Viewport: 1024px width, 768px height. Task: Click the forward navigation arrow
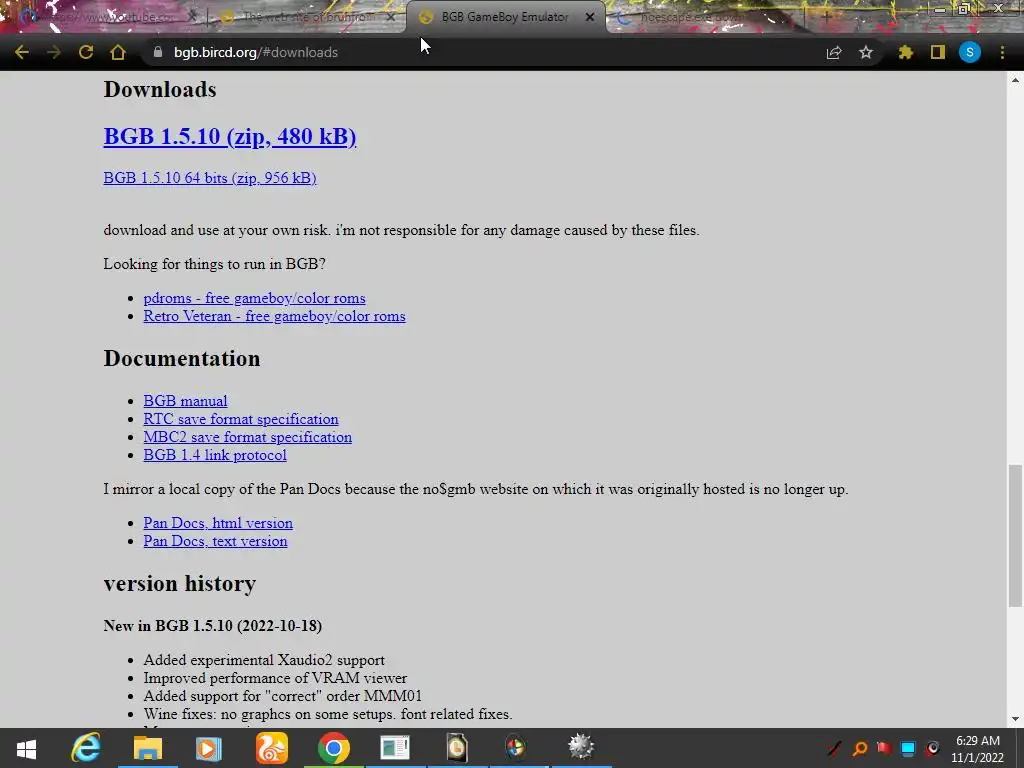(x=54, y=52)
